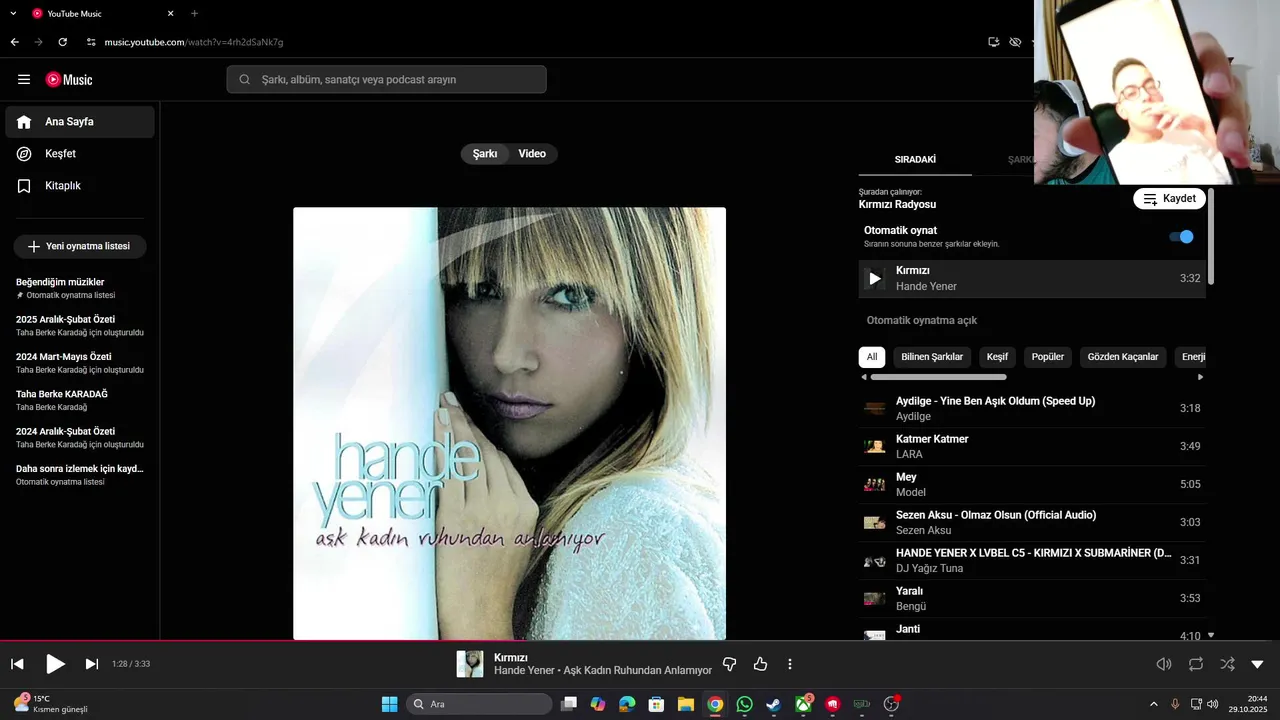The image size is (1280, 720).
Task: Click the YouTube Music logo
Action: tap(69, 79)
